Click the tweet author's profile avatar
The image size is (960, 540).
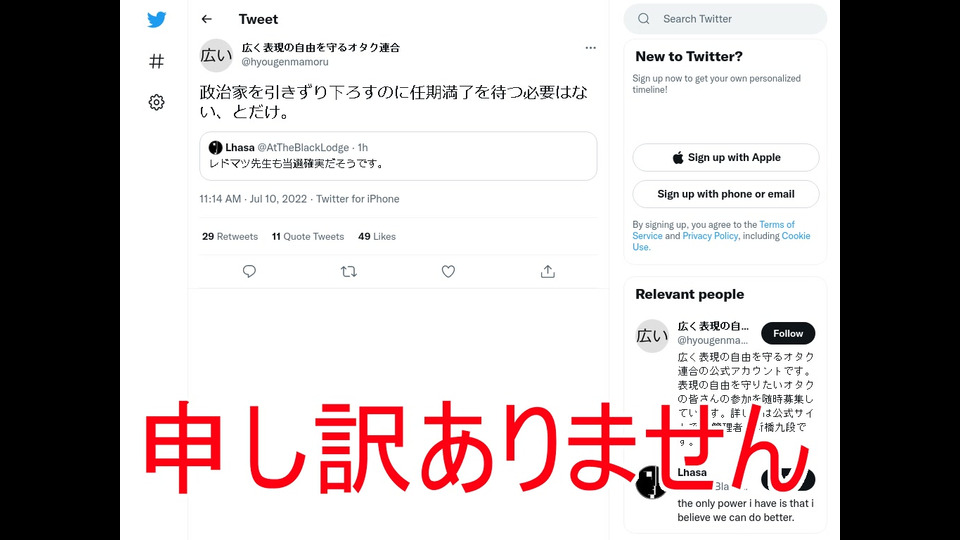[x=216, y=56]
